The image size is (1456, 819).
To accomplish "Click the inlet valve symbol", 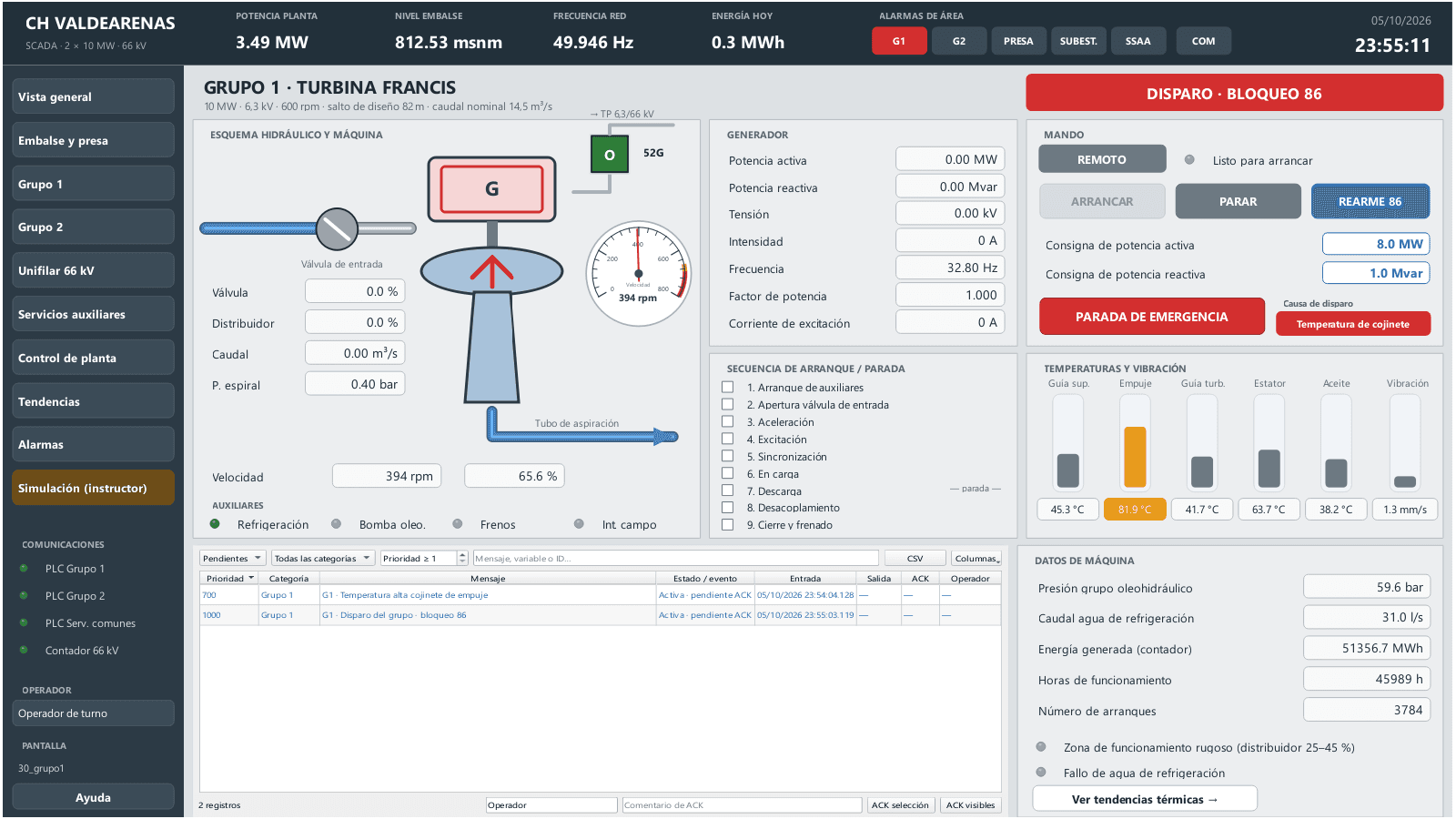I will click(337, 228).
